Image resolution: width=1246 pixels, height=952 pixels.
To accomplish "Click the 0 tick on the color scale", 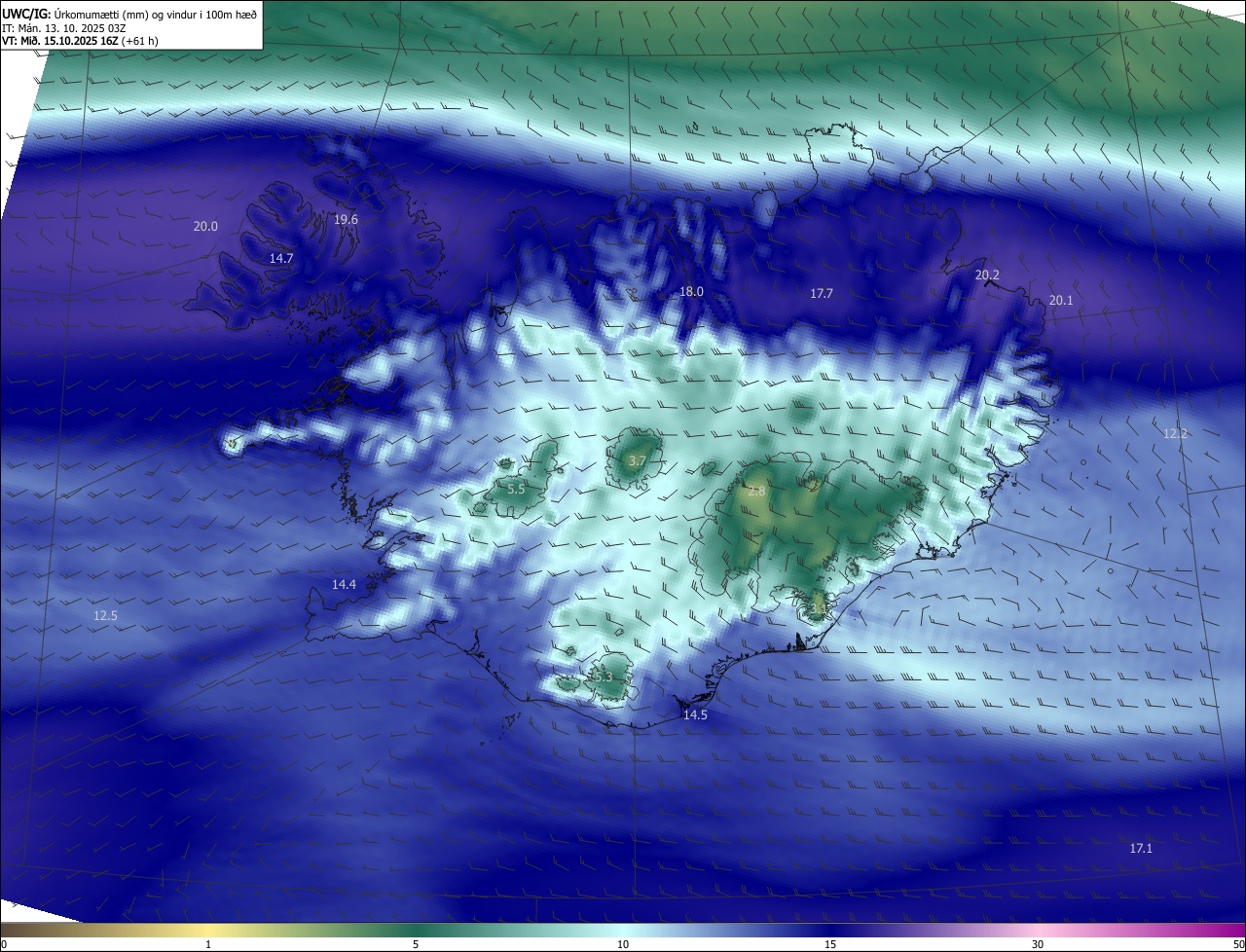I will coord(3,944).
